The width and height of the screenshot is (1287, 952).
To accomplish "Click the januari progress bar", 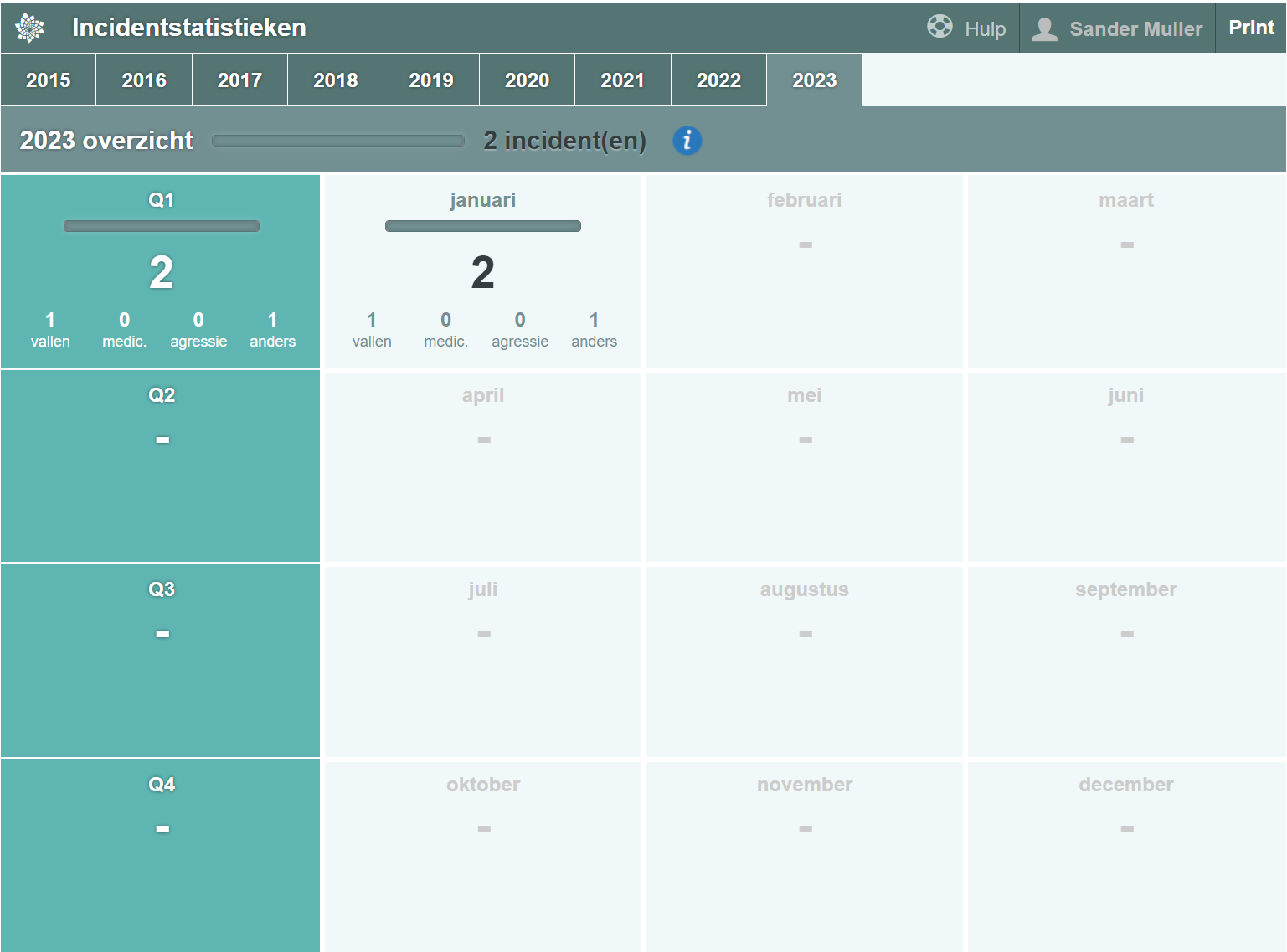I will (482, 226).
